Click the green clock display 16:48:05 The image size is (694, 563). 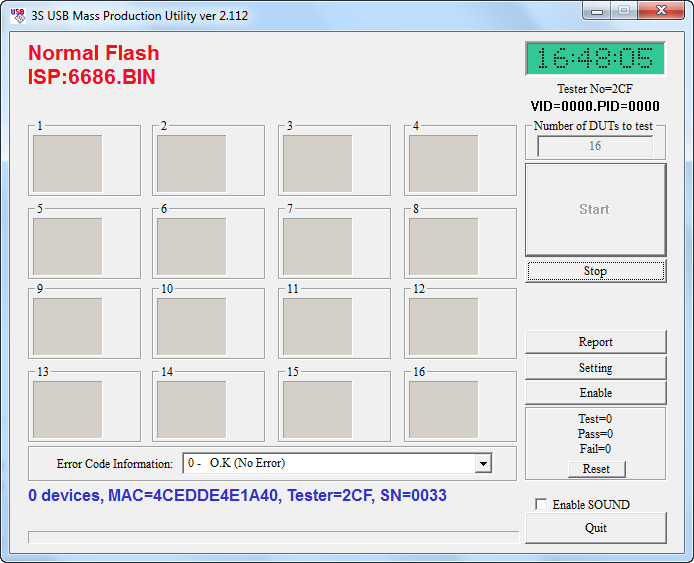coord(595,58)
